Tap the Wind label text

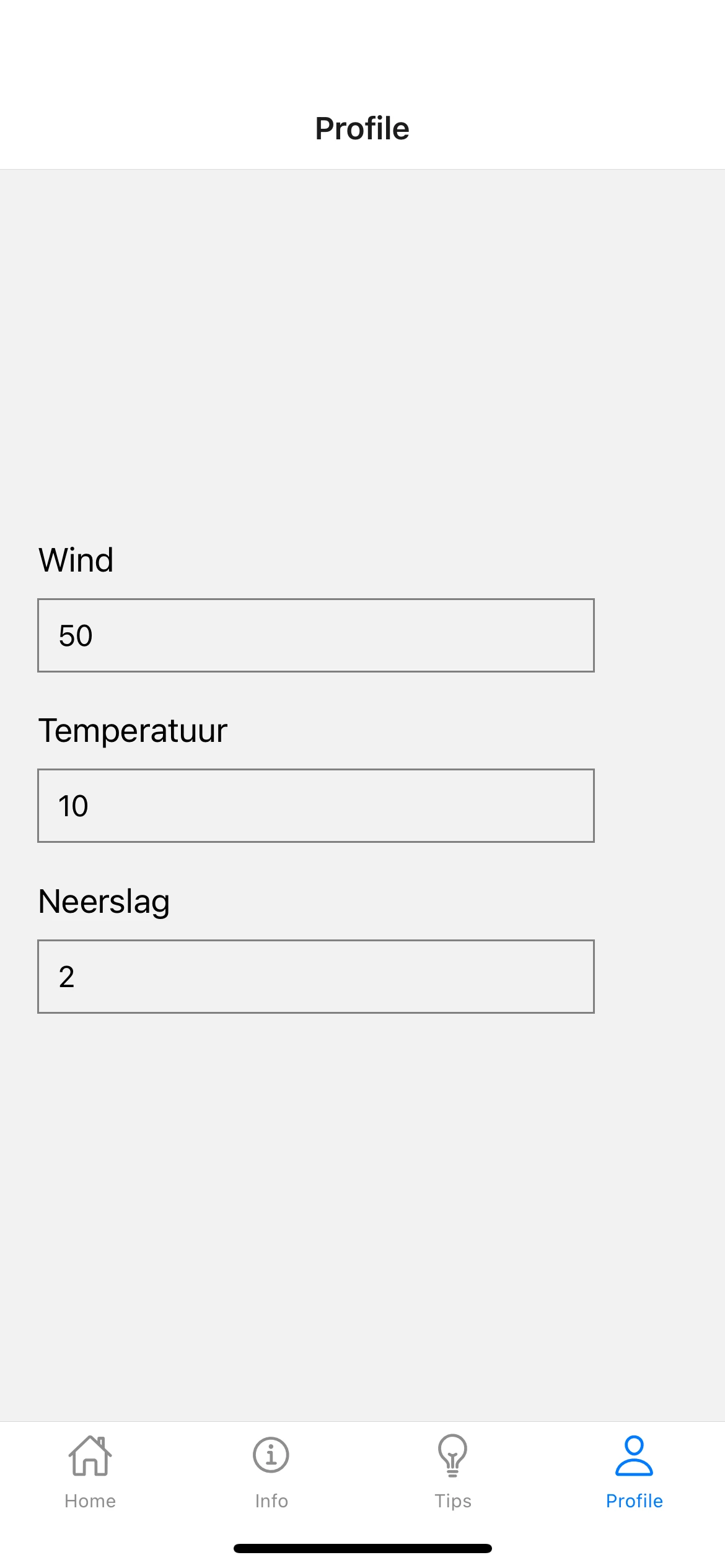click(x=76, y=559)
